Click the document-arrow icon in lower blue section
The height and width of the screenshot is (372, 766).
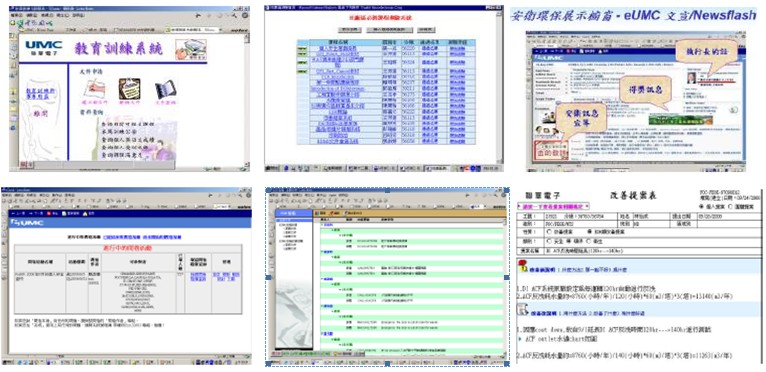pos(522,309)
